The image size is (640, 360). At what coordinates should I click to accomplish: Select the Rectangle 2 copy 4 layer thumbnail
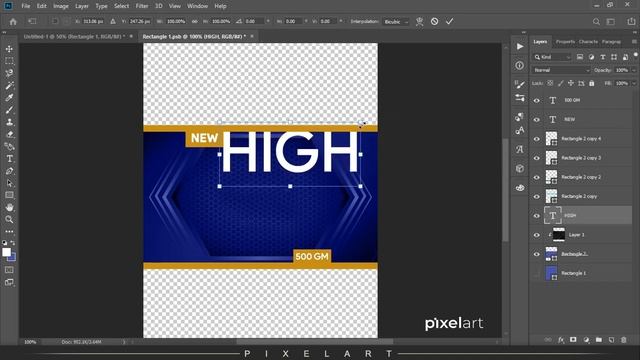click(x=551, y=139)
